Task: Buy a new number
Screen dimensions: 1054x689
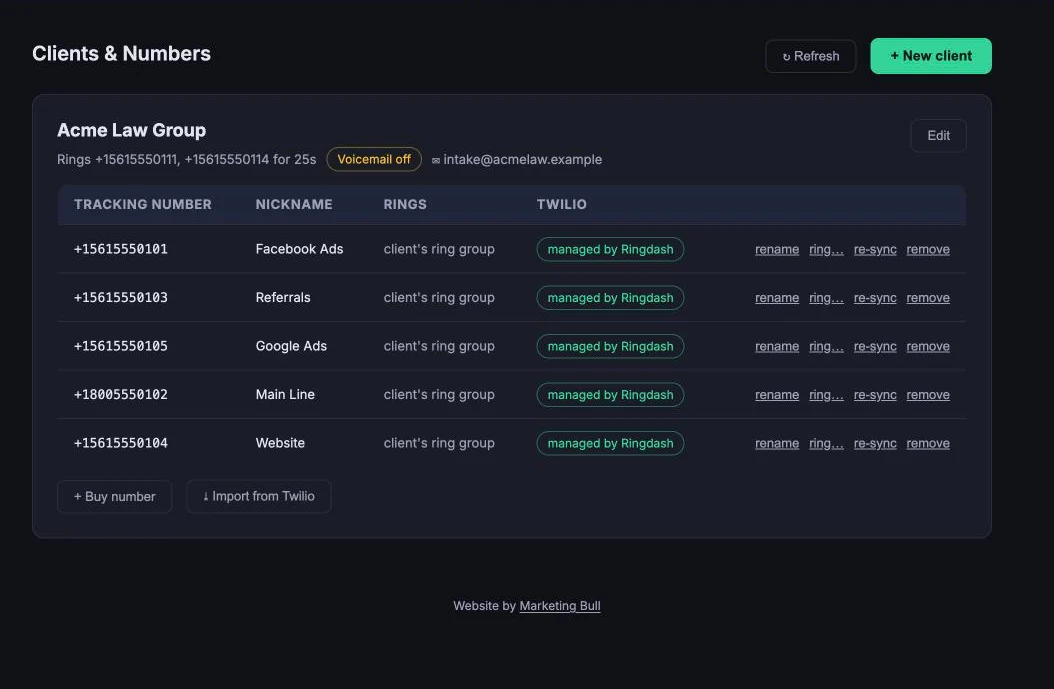Action: [114, 497]
